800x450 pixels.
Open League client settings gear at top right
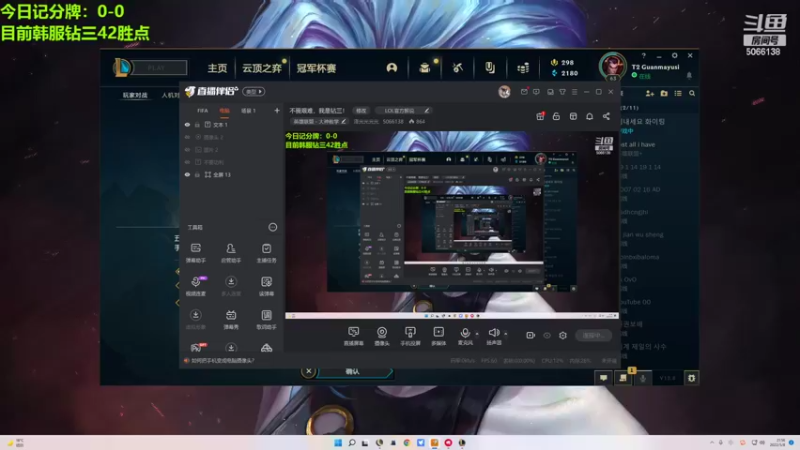pyautogui.click(x=674, y=55)
